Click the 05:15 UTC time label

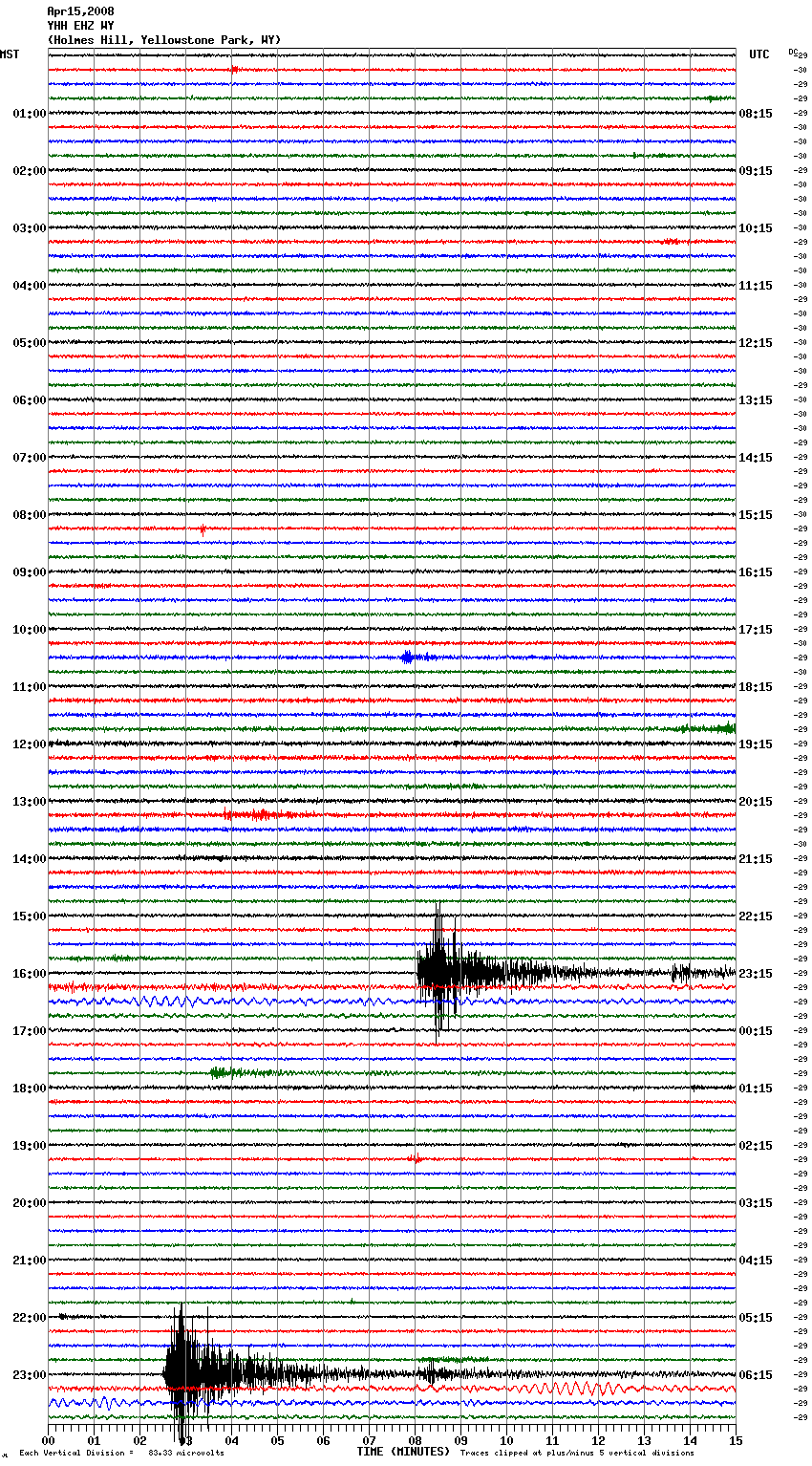pyautogui.click(x=756, y=1318)
